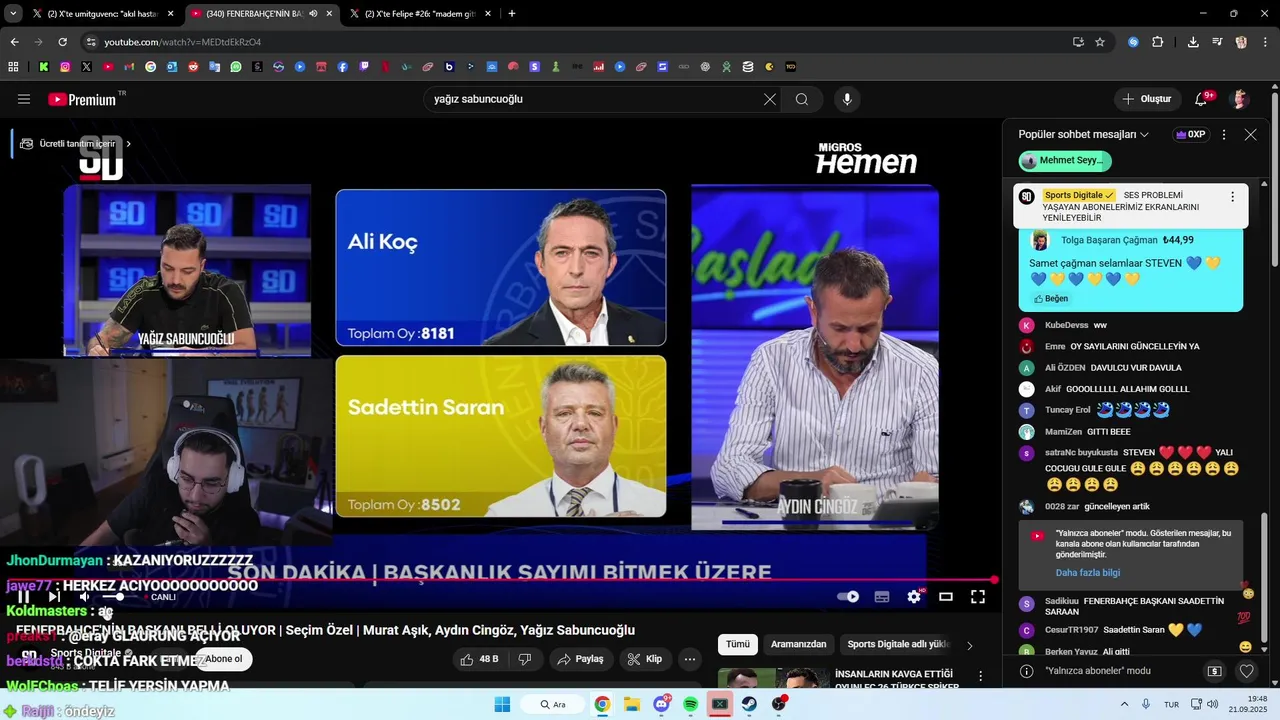Show more filter chips with right arrow

pos(969,645)
